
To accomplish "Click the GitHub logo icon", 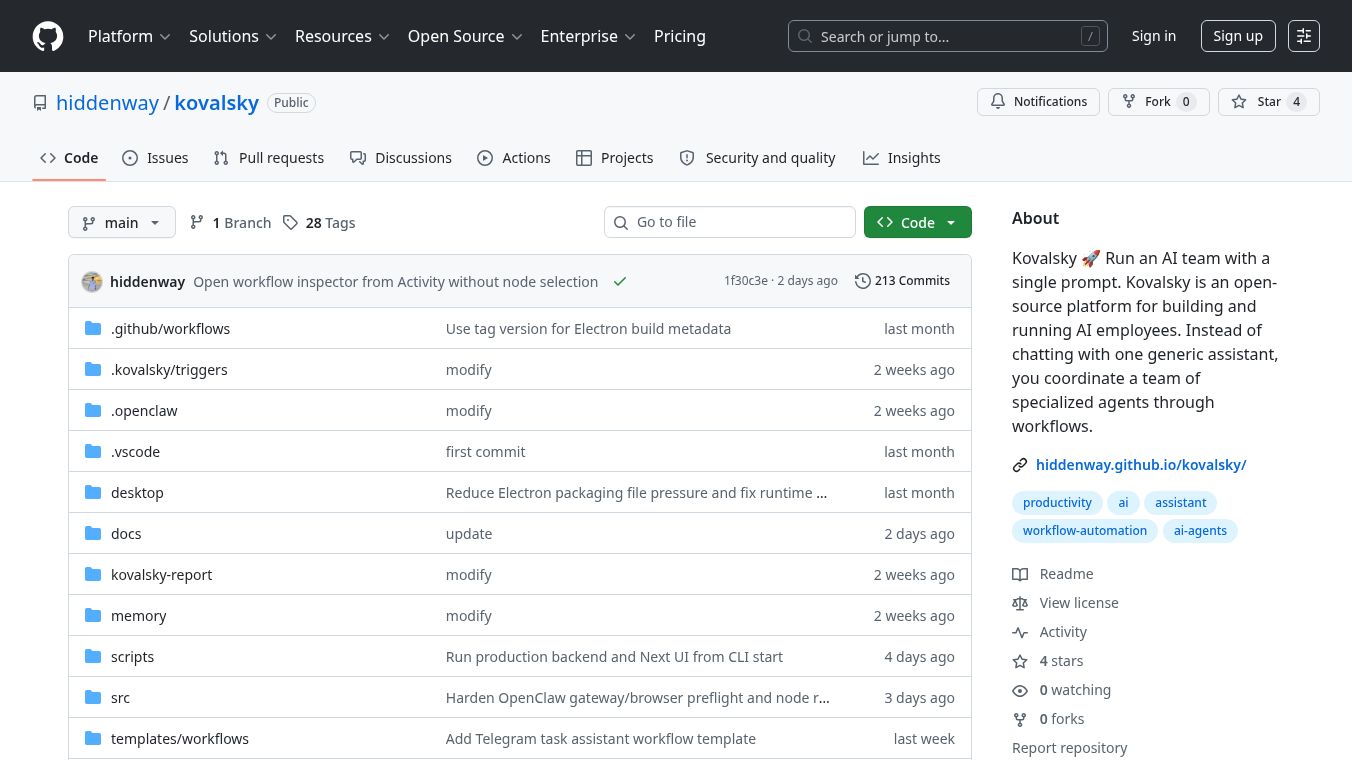I will point(48,36).
